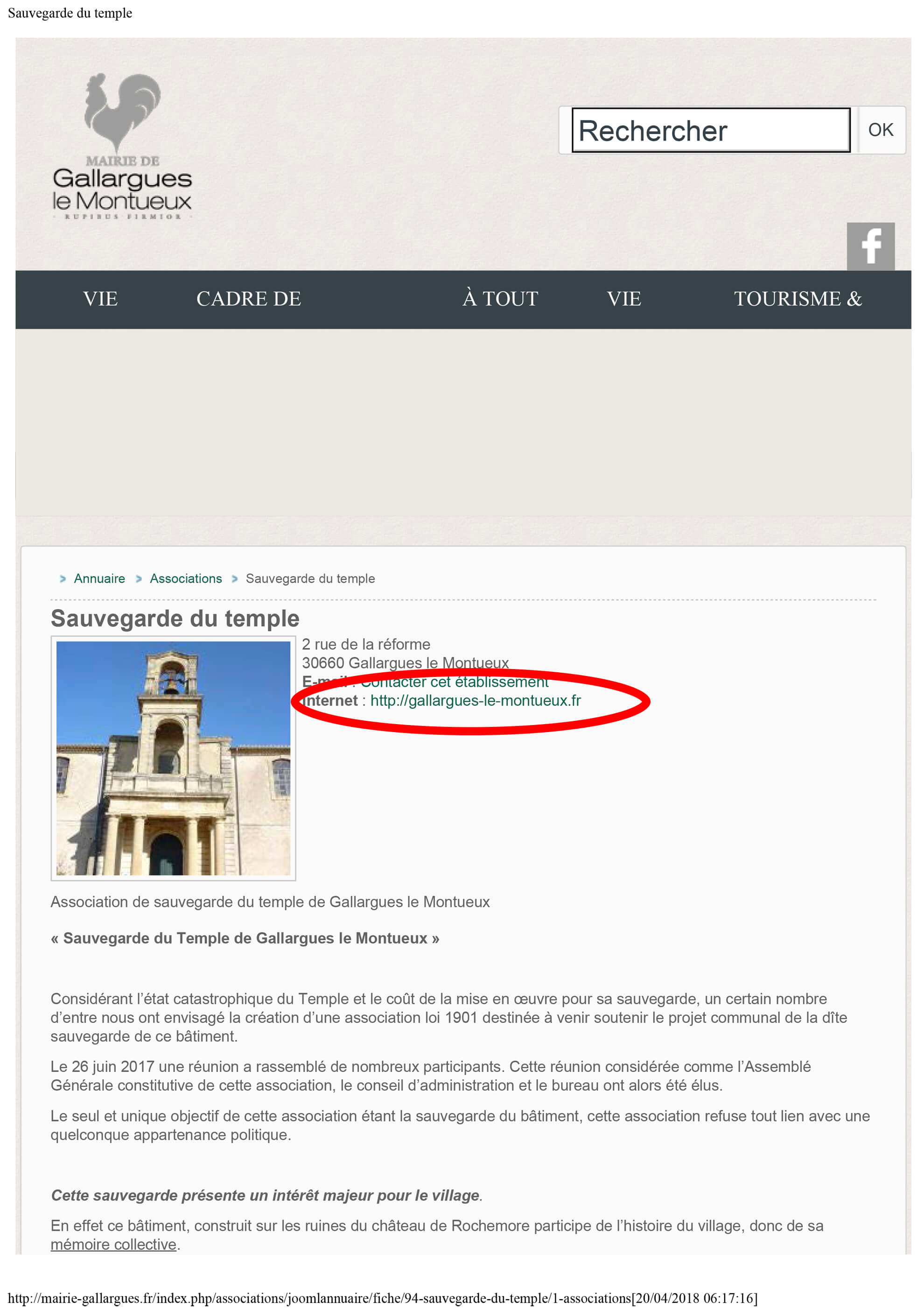Open the CADRE DE menu
The image size is (924, 1310).
[249, 298]
